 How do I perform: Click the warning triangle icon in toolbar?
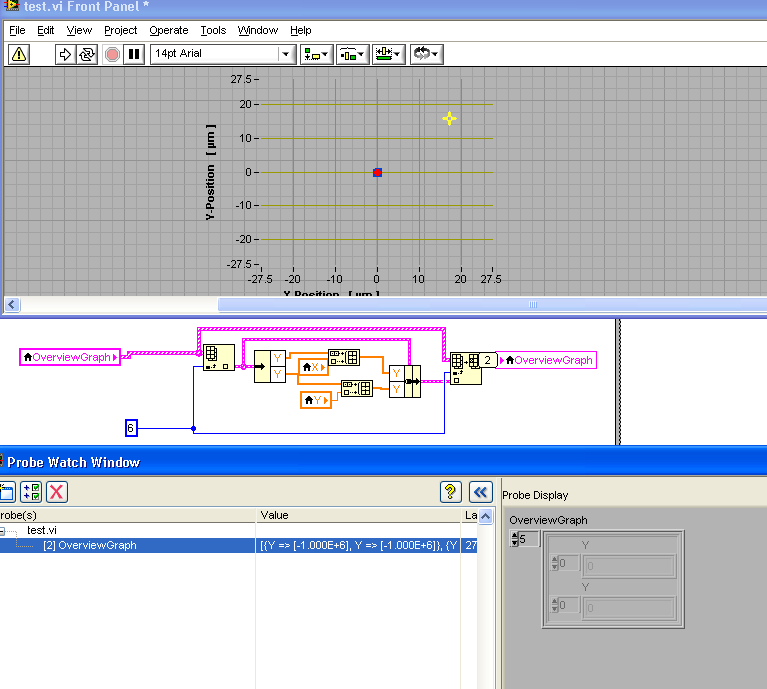pos(19,54)
